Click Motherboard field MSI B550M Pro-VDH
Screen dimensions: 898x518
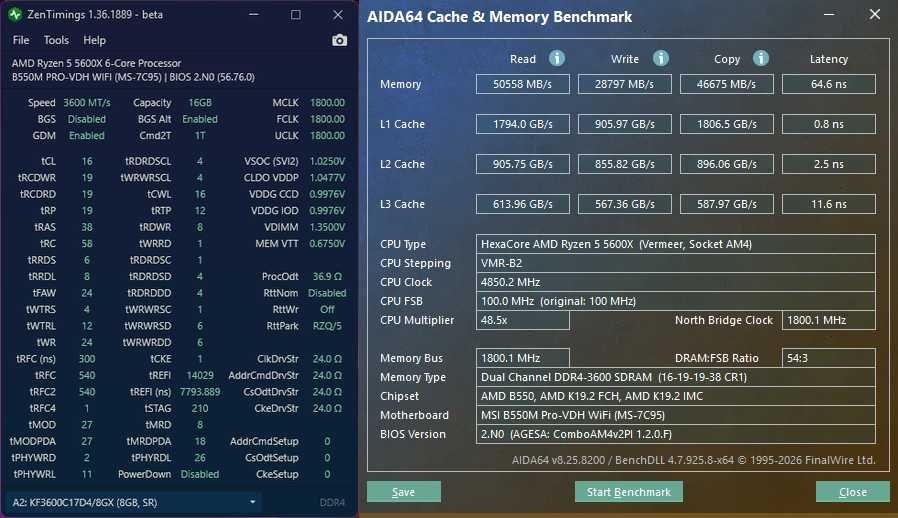[676, 415]
